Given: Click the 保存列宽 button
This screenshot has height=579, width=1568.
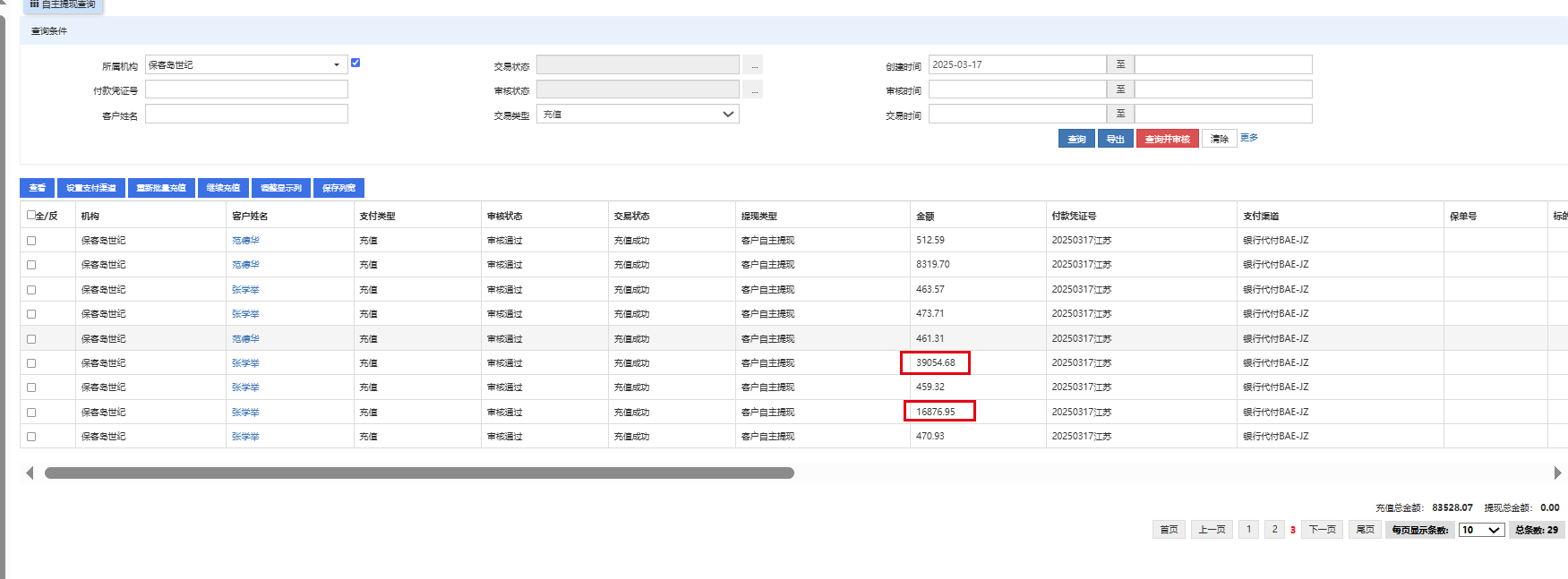Looking at the screenshot, I should [338, 188].
